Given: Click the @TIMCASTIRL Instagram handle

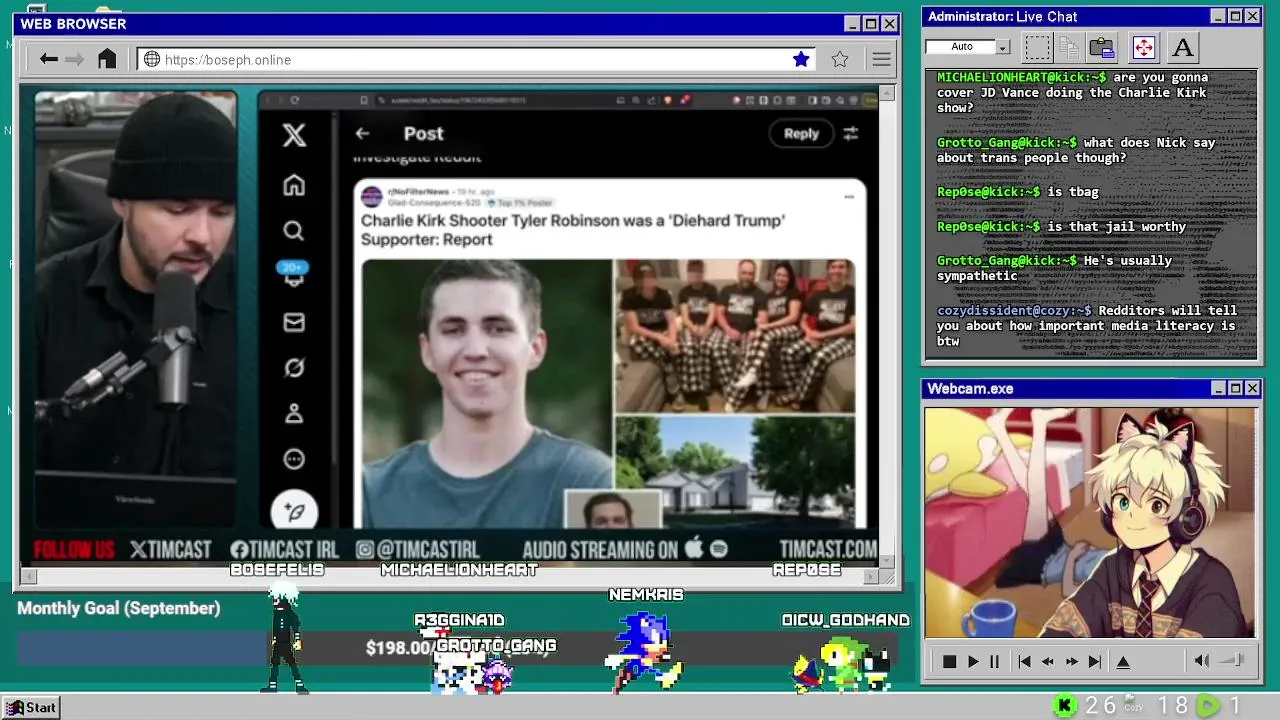Looking at the screenshot, I should [418, 549].
